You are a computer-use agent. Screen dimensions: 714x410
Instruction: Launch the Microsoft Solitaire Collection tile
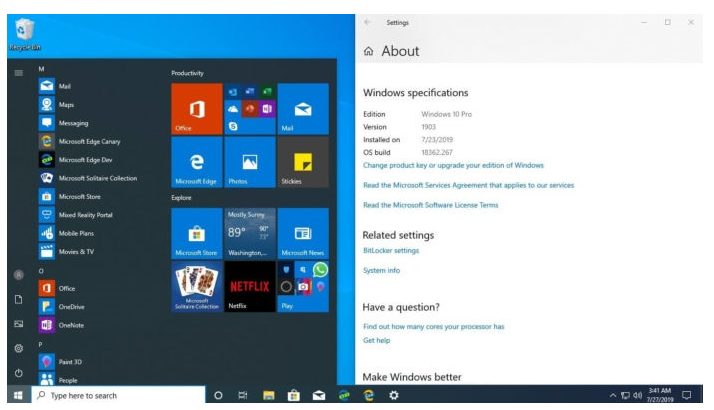coord(197,287)
